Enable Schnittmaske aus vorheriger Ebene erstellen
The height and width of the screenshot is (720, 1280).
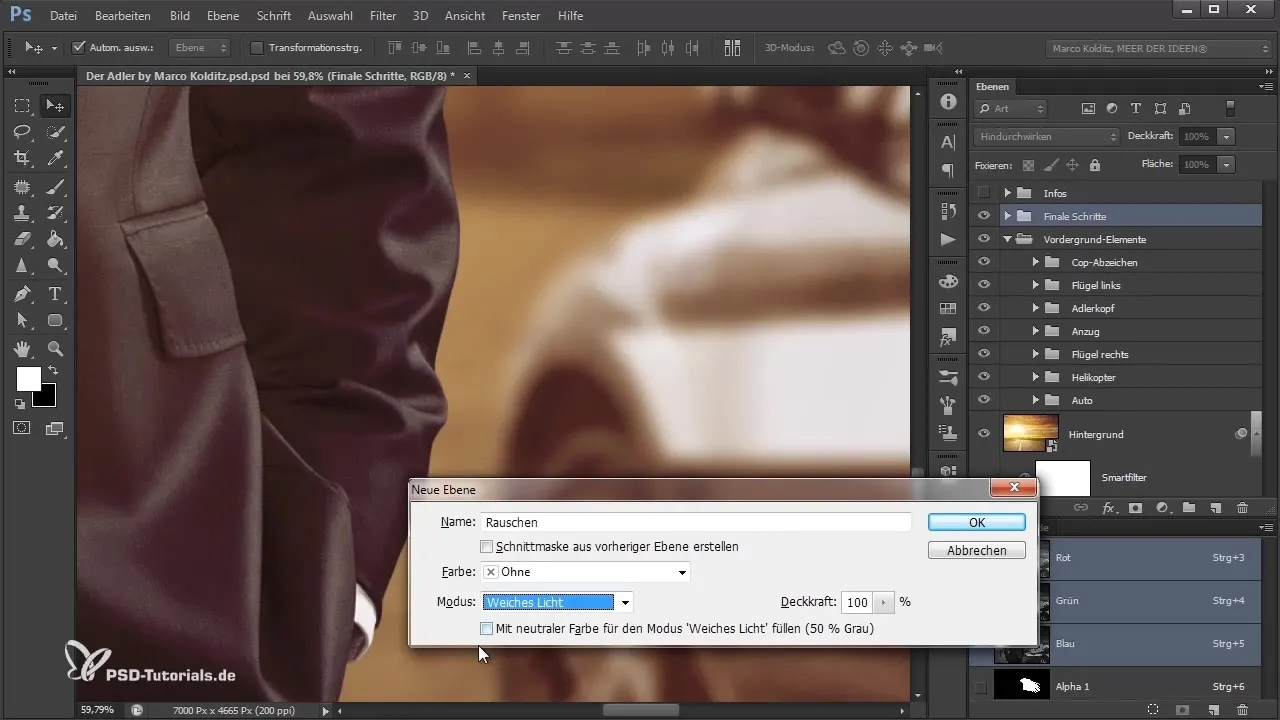pos(486,547)
